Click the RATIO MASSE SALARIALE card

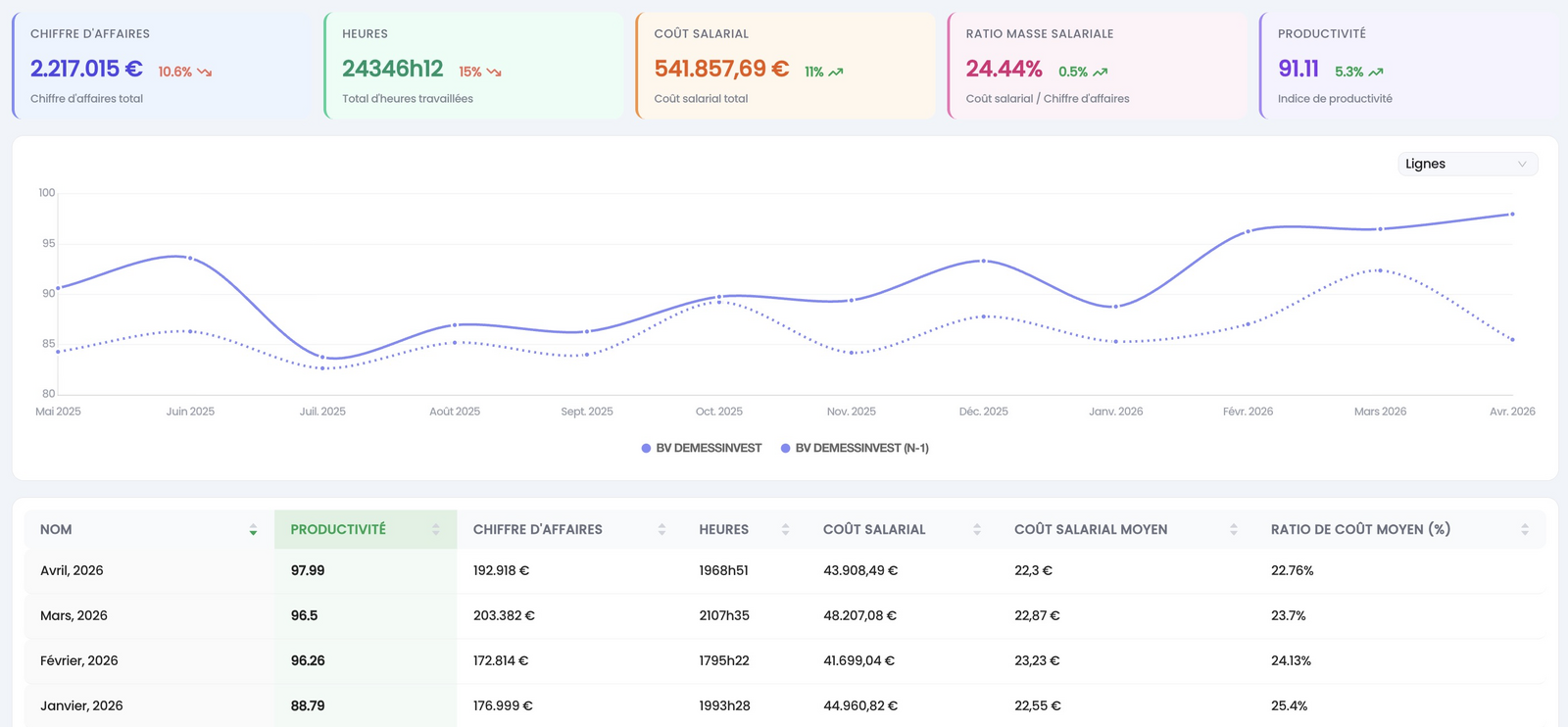coord(1097,66)
